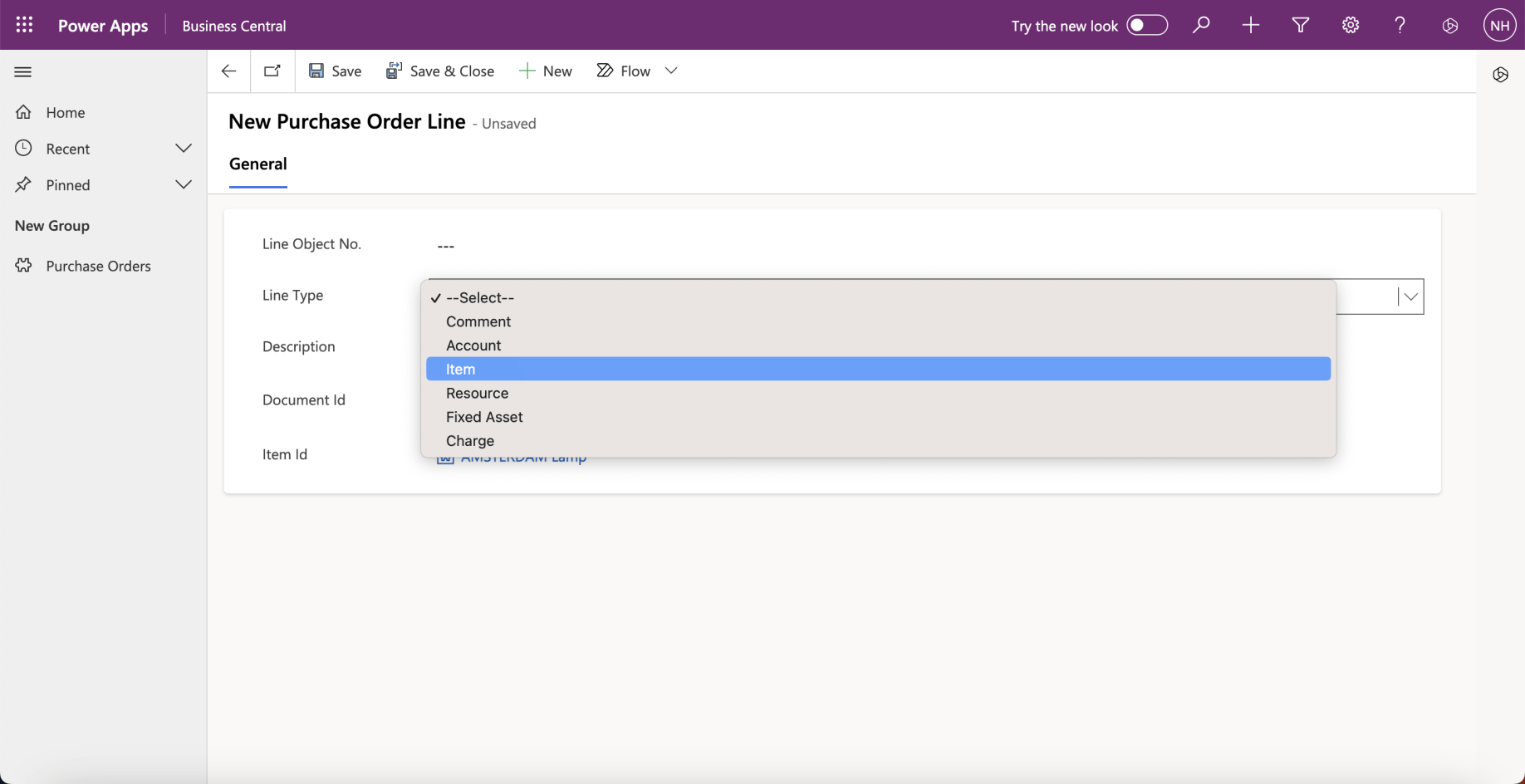Click the Save button
Image resolution: width=1525 pixels, height=784 pixels.
(x=336, y=71)
